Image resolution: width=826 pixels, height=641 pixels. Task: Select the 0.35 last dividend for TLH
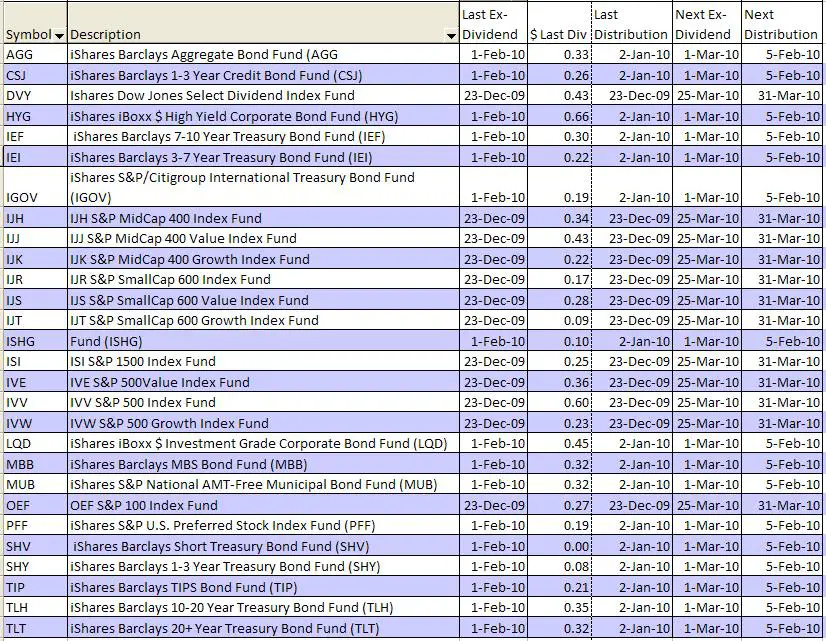pos(559,608)
